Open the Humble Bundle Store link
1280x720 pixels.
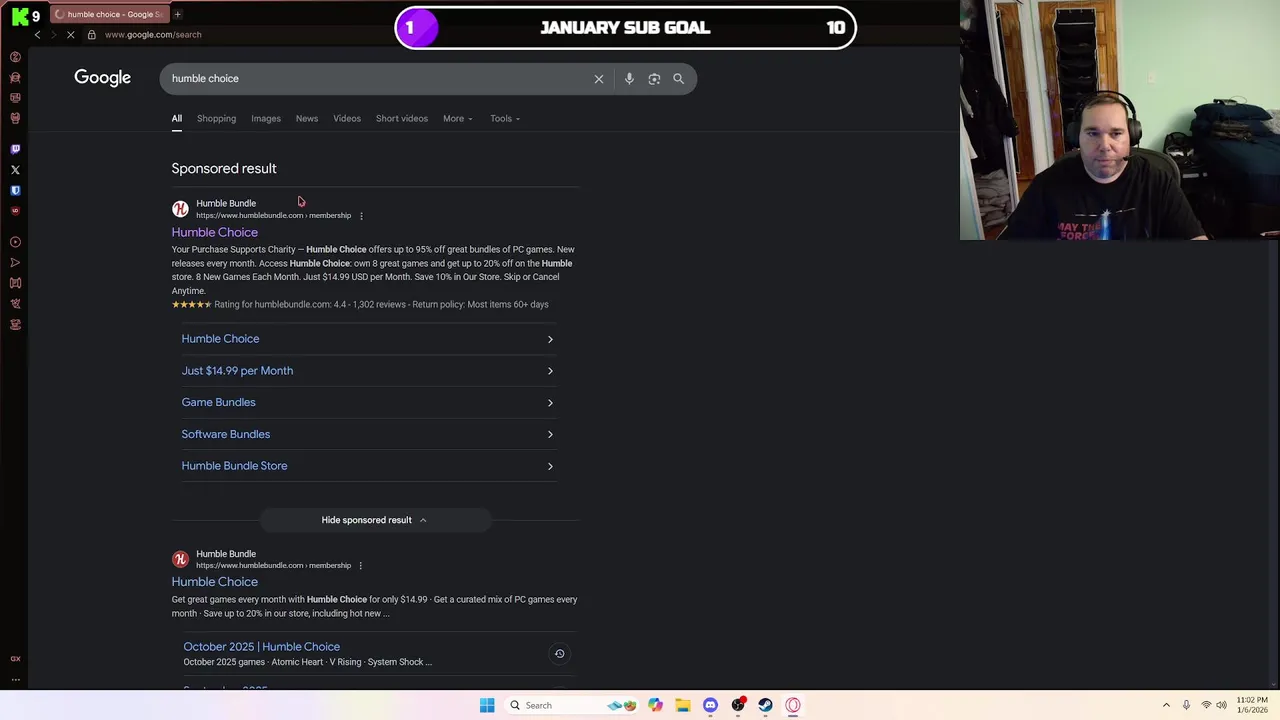[234, 466]
